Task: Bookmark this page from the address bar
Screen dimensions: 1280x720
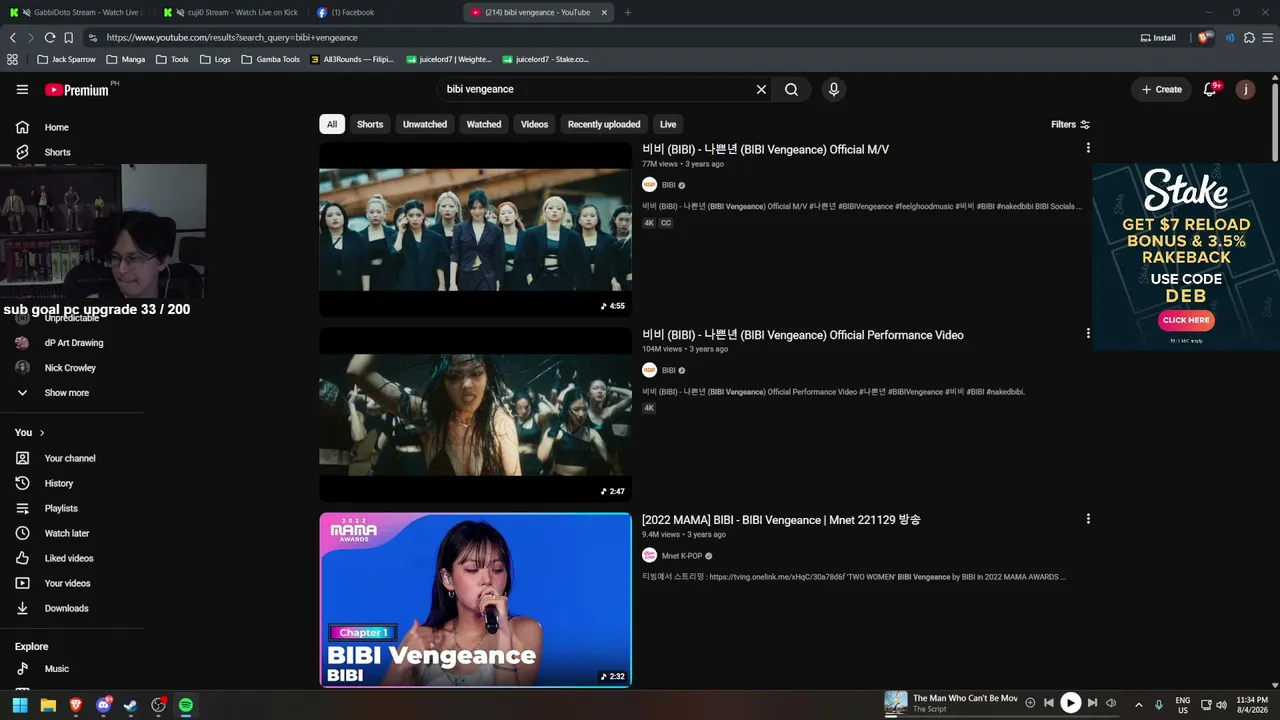Action: click(x=69, y=37)
